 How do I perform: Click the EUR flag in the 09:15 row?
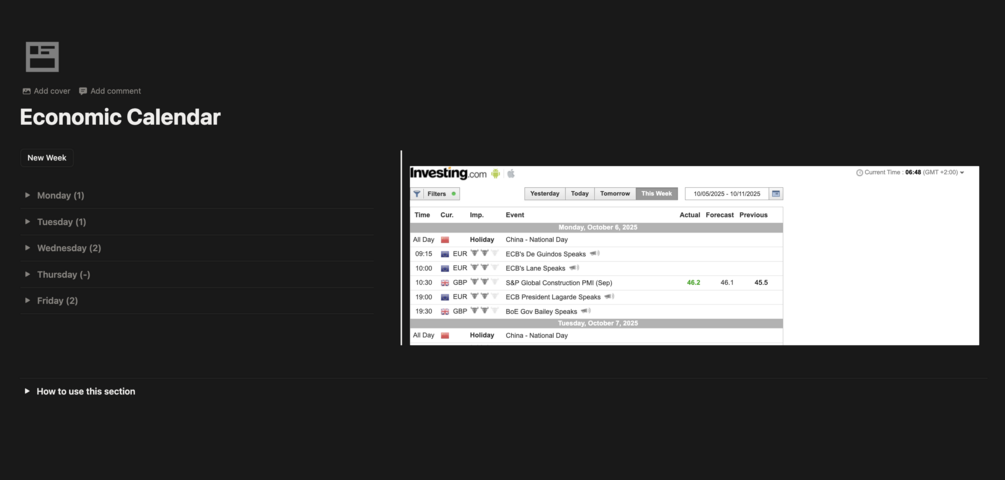tap(445, 254)
